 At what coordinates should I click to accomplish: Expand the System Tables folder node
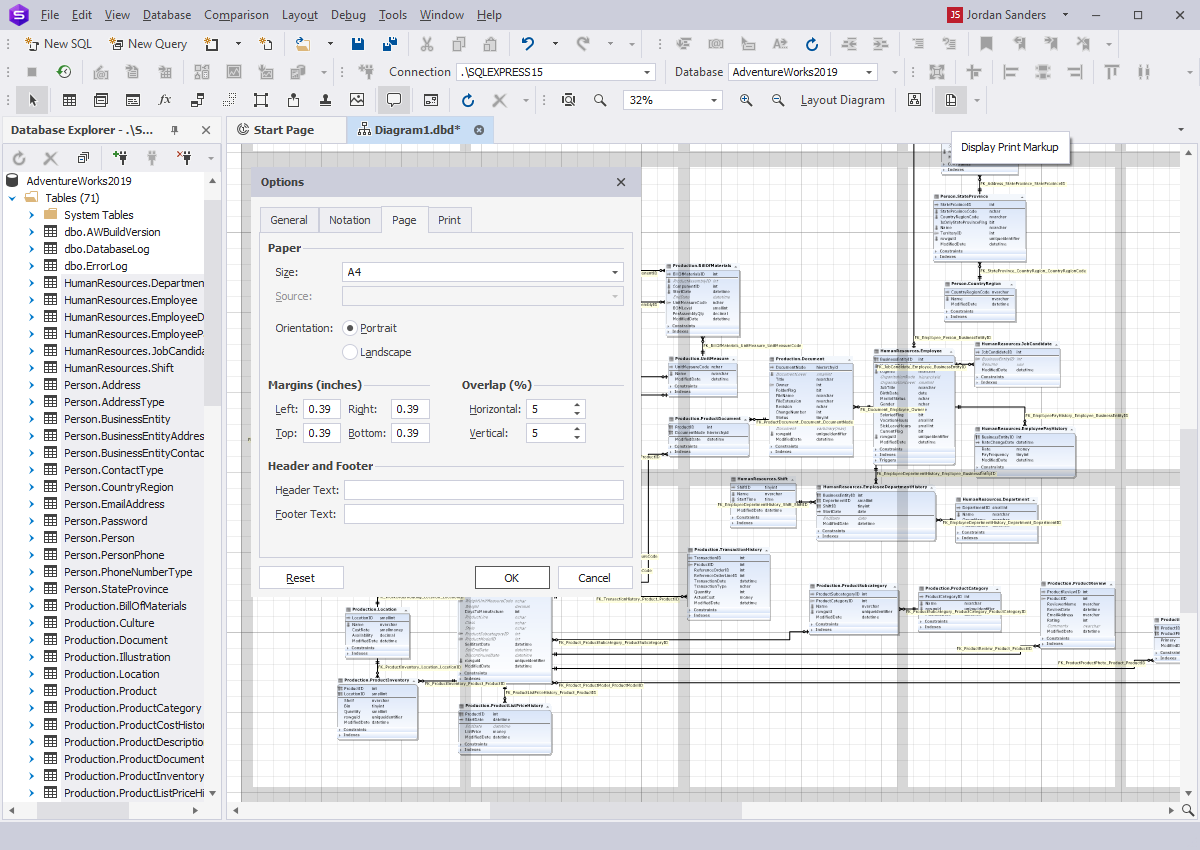click(x=30, y=215)
